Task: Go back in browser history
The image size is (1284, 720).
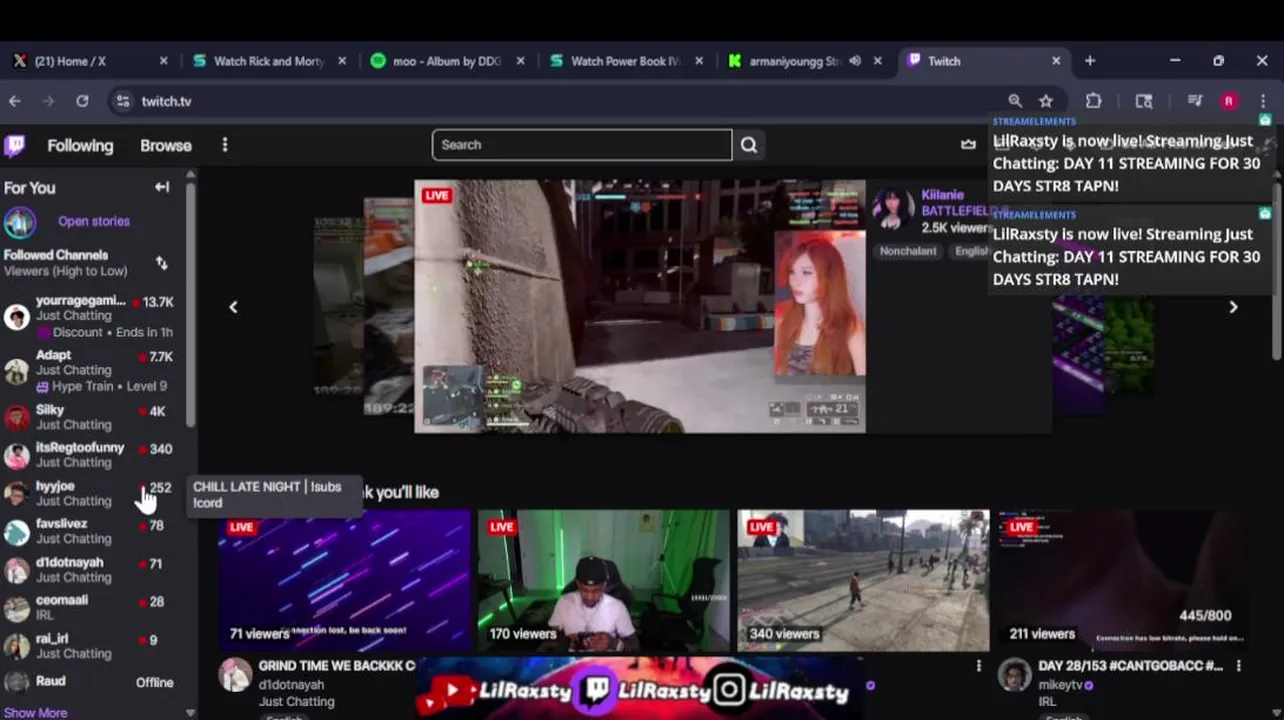Action: (15, 101)
